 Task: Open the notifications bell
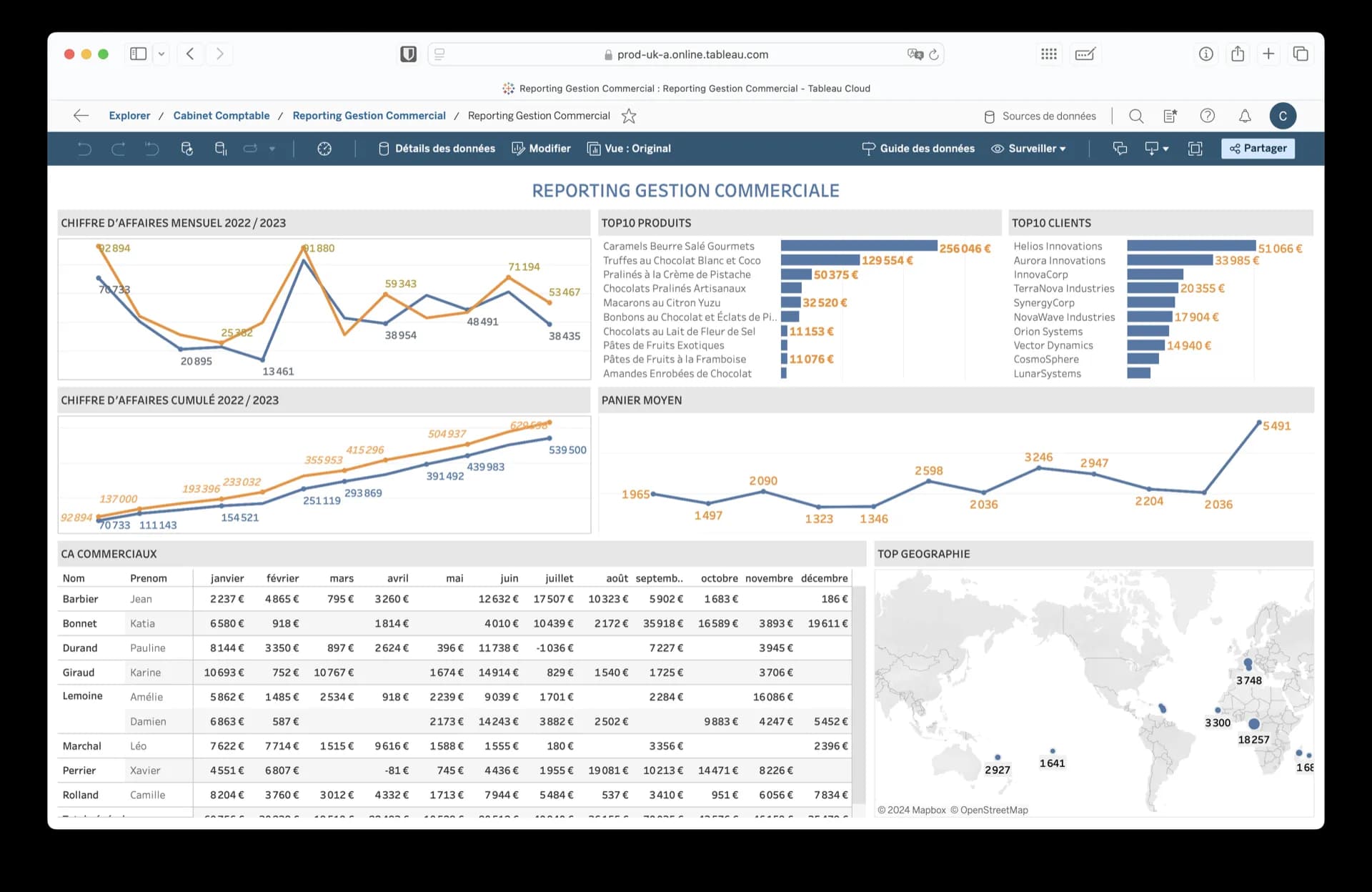(x=1244, y=116)
